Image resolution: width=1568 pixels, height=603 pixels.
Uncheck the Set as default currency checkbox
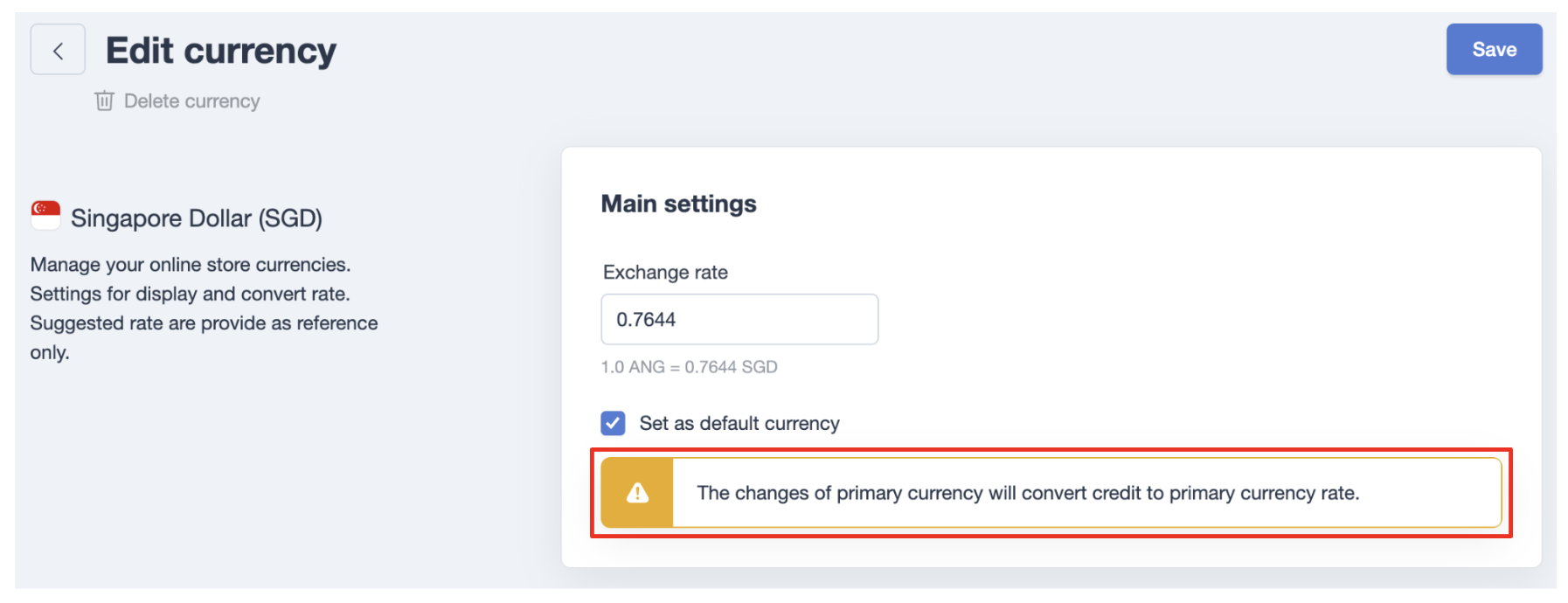tap(613, 423)
